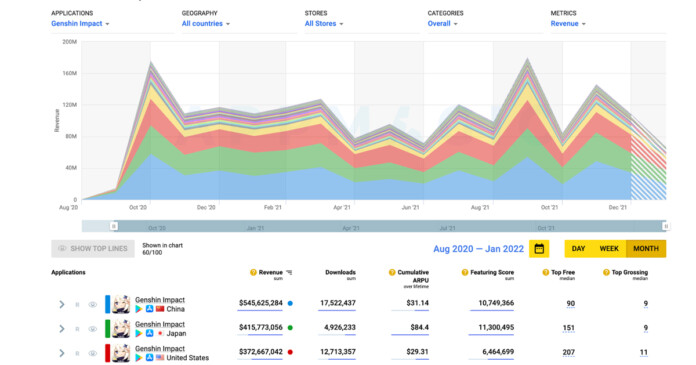Click the green dot next to Japan revenue
696x365 pixels.
290,328
